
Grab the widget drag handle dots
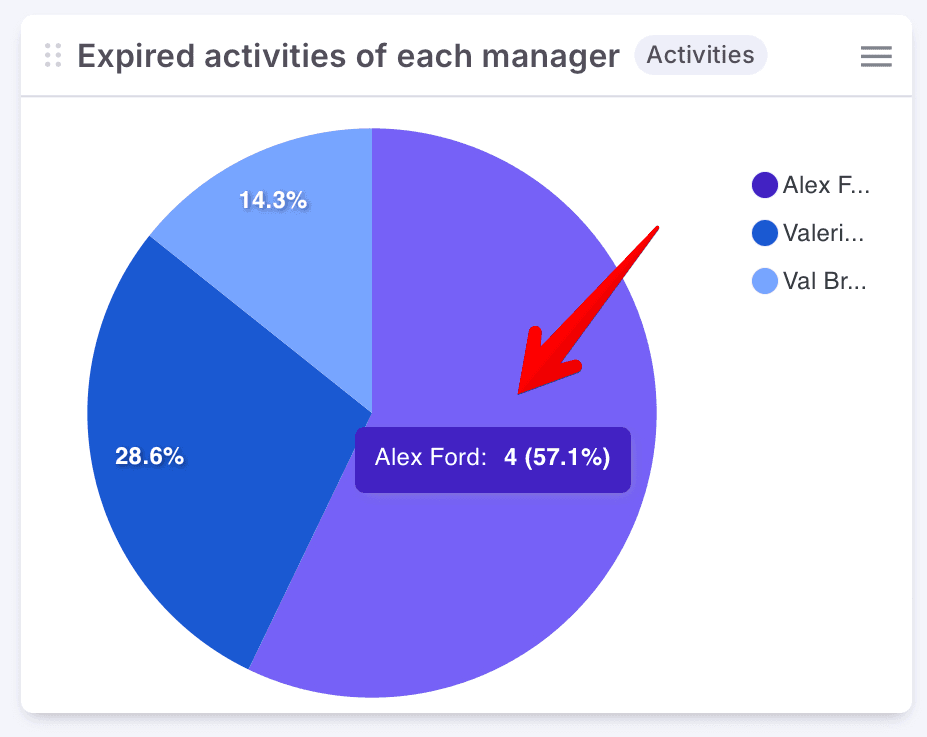53,56
